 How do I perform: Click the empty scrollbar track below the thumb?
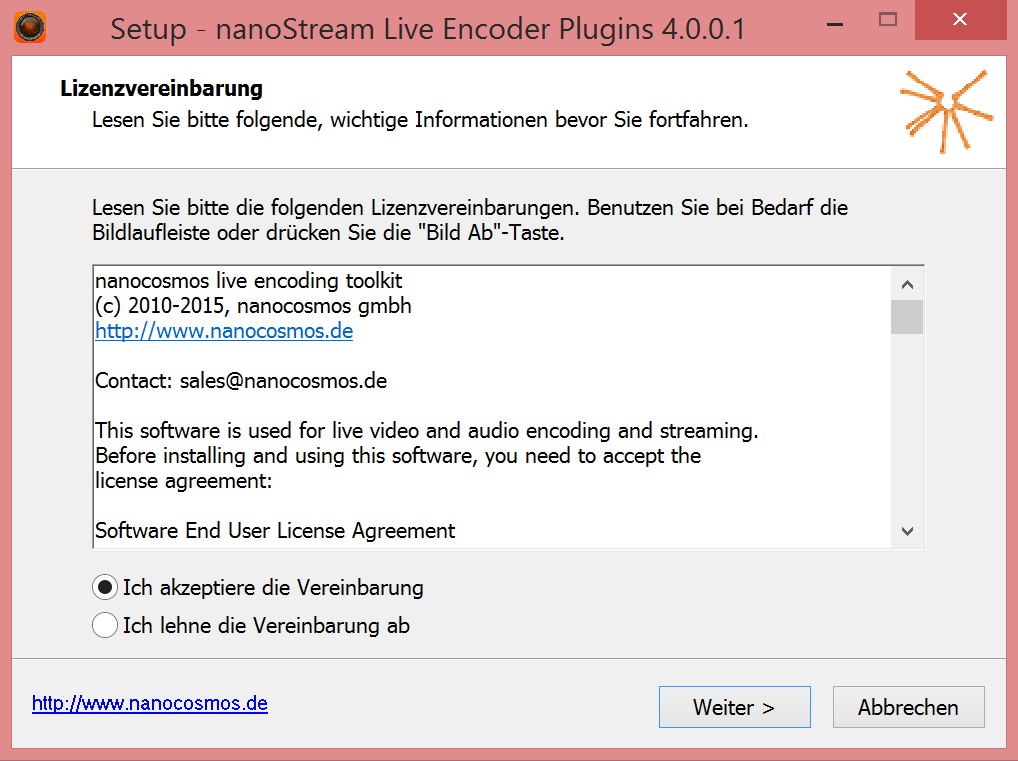[907, 430]
